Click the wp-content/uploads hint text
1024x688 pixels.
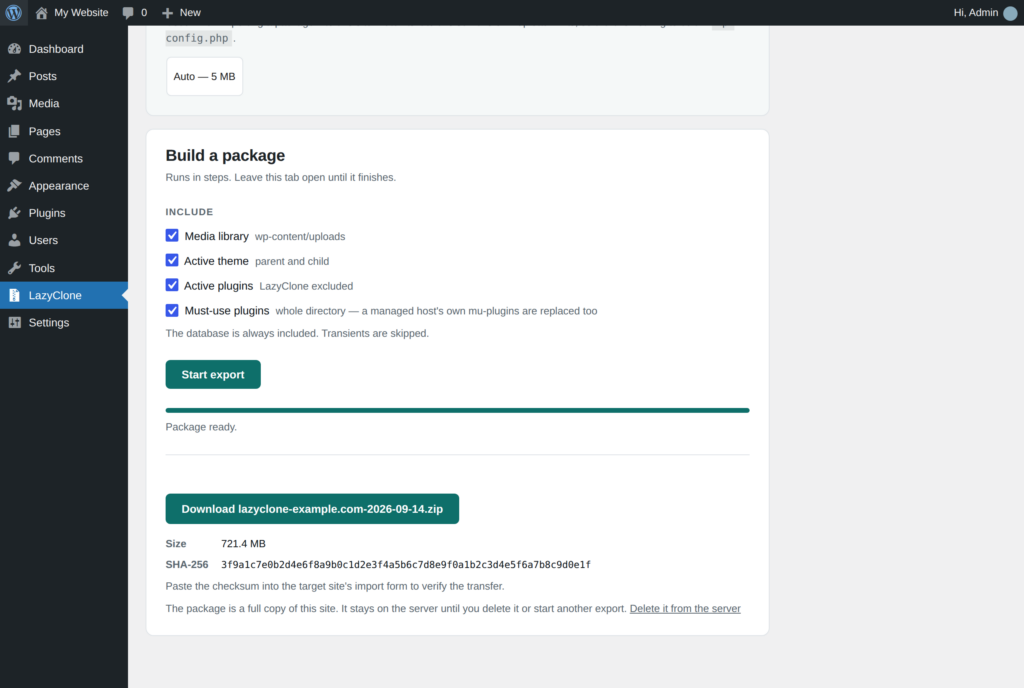point(300,236)
